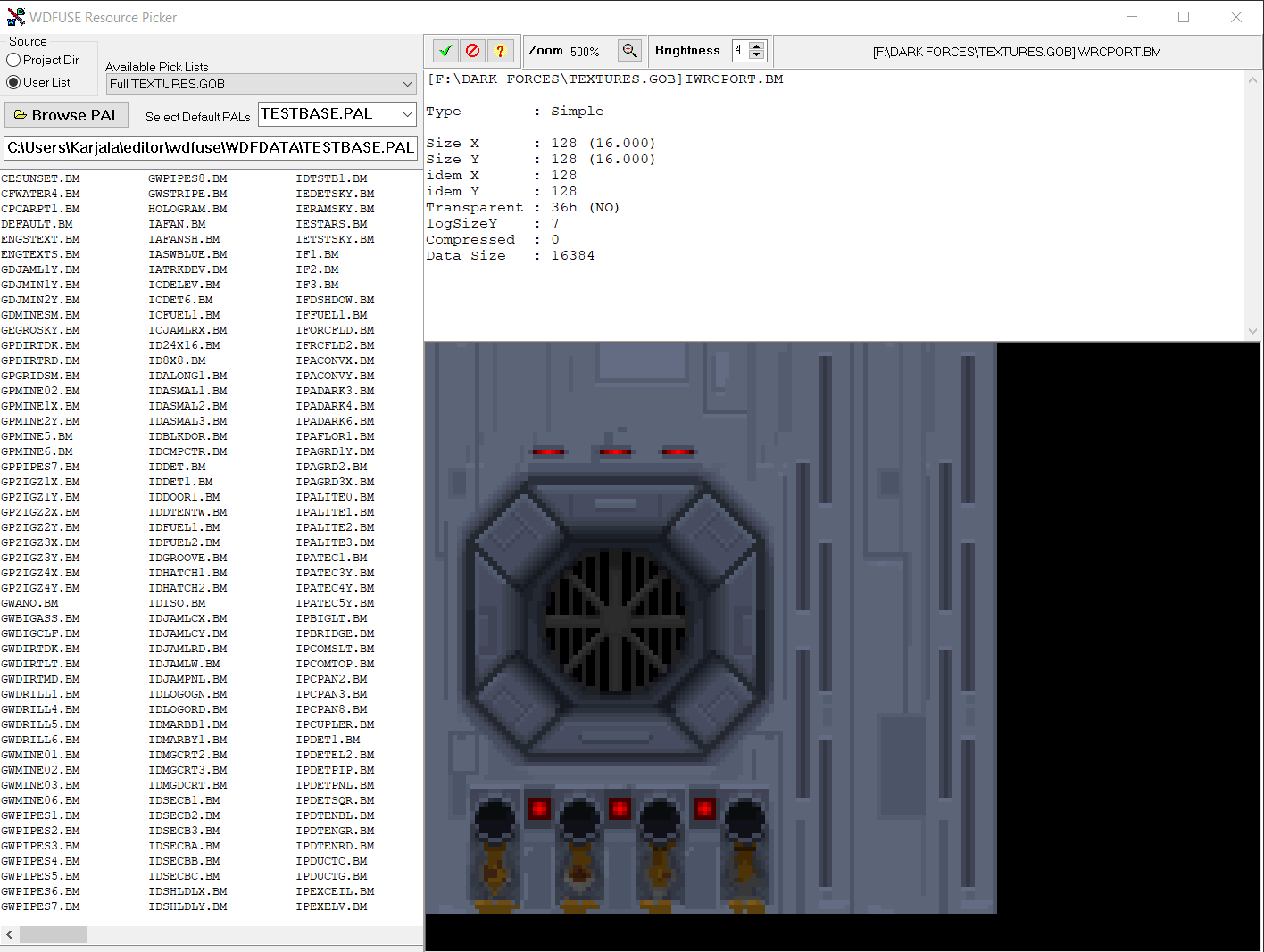Maximize the WDFUSE Resource Picker window
The width and height of the screenshot is (1264, 952).
1184,17
